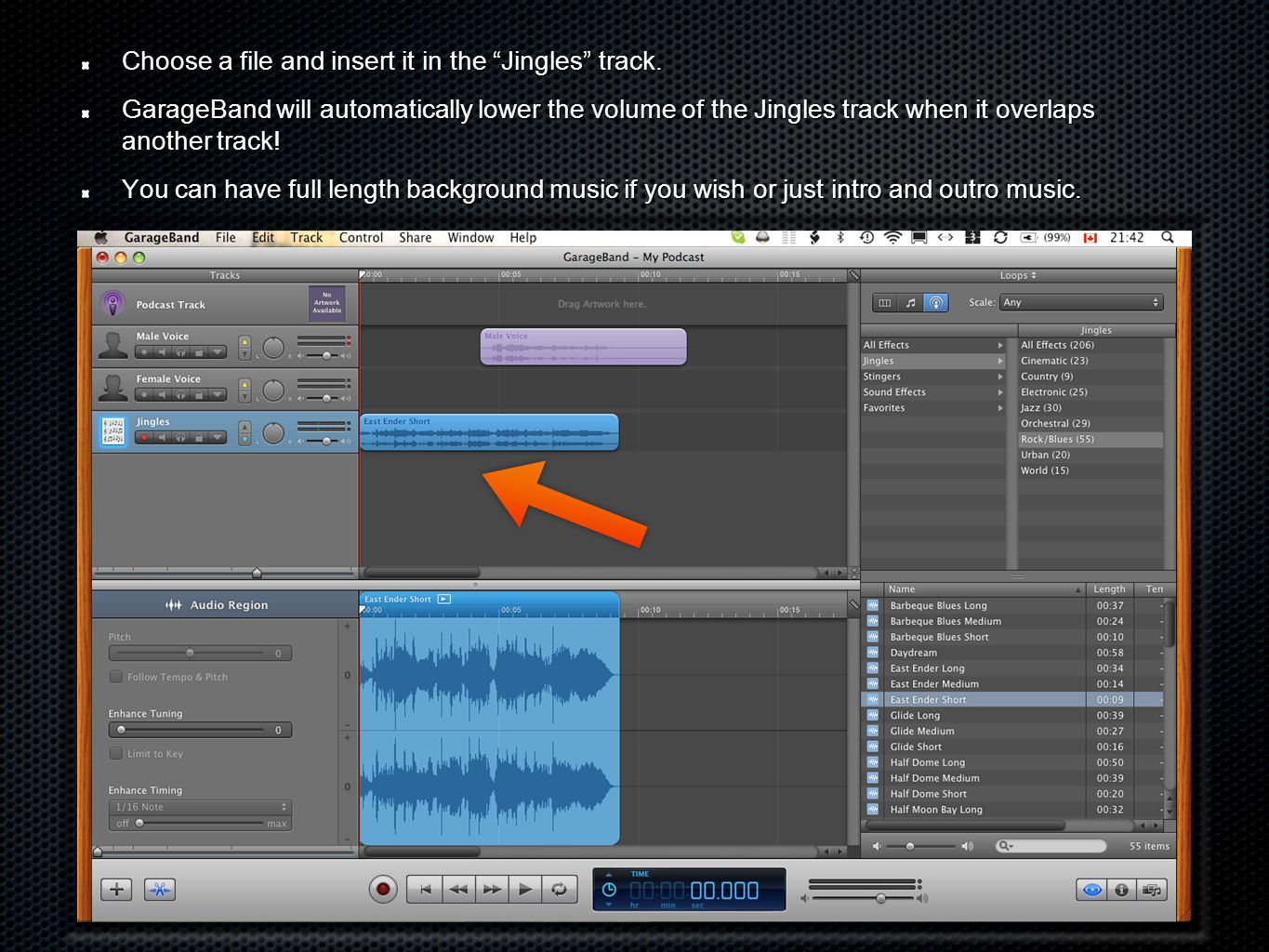The height and width of the screenshot is (952, 1269).
Task: Go to beginning of the song
Action: click(x=425, y=890)
